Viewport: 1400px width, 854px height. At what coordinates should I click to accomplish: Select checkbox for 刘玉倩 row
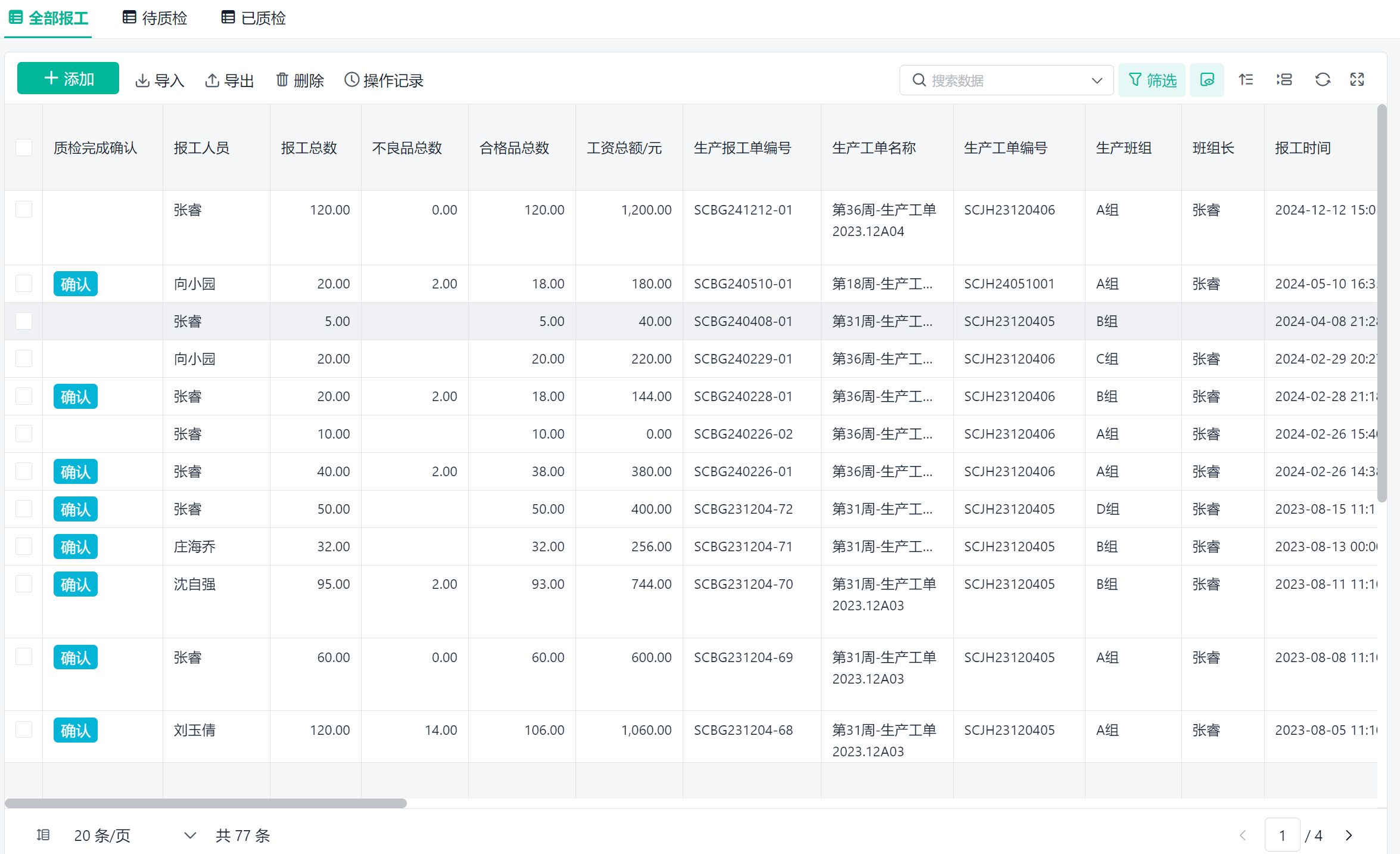coord(24,729)
